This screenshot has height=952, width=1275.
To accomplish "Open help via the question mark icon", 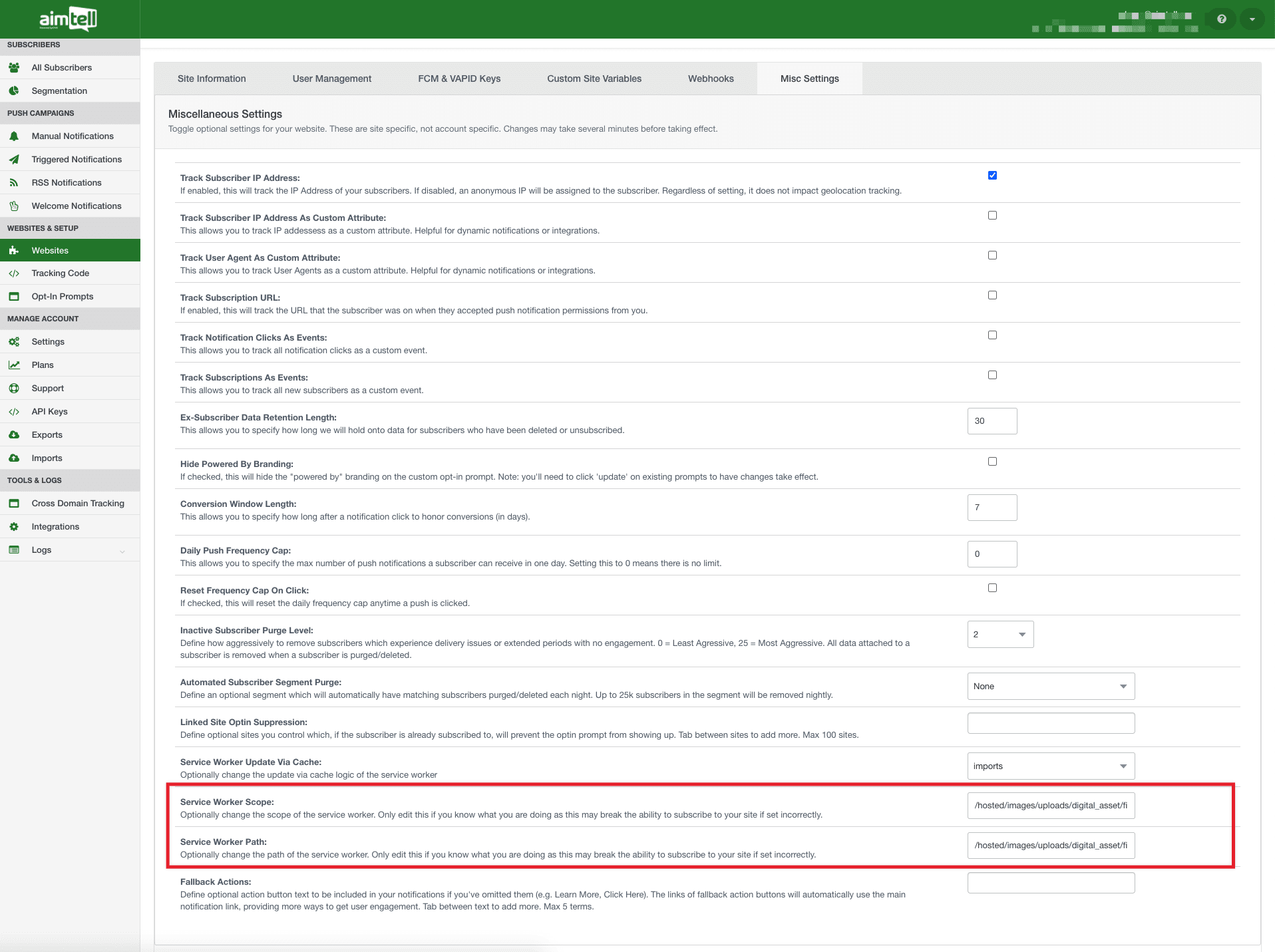I will tap(1221, 19).
